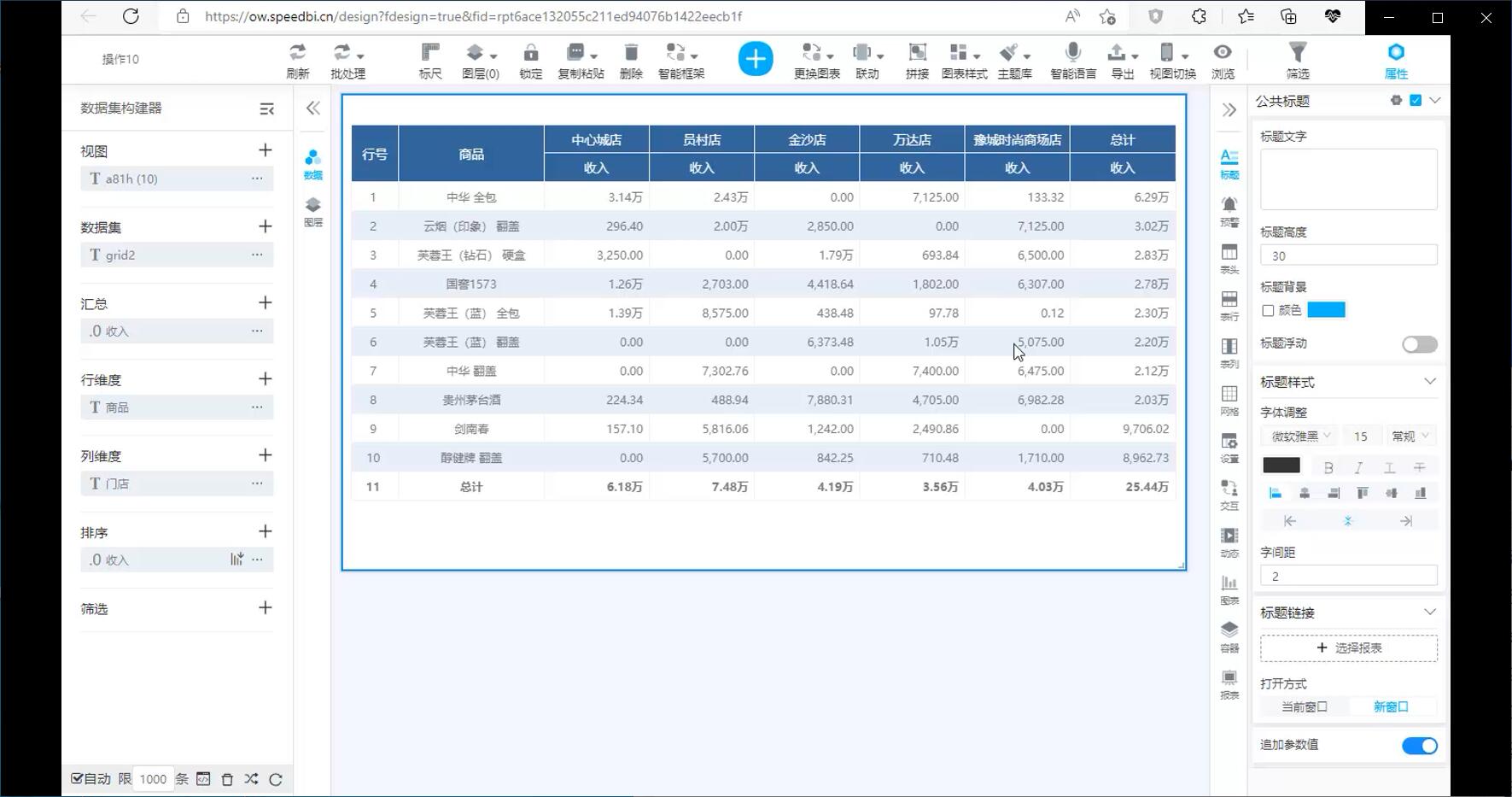Open the 微软雅黑 font dropdown
Image resolution: width=1512 pixels, height=797 pixels.
(1301, 437)
